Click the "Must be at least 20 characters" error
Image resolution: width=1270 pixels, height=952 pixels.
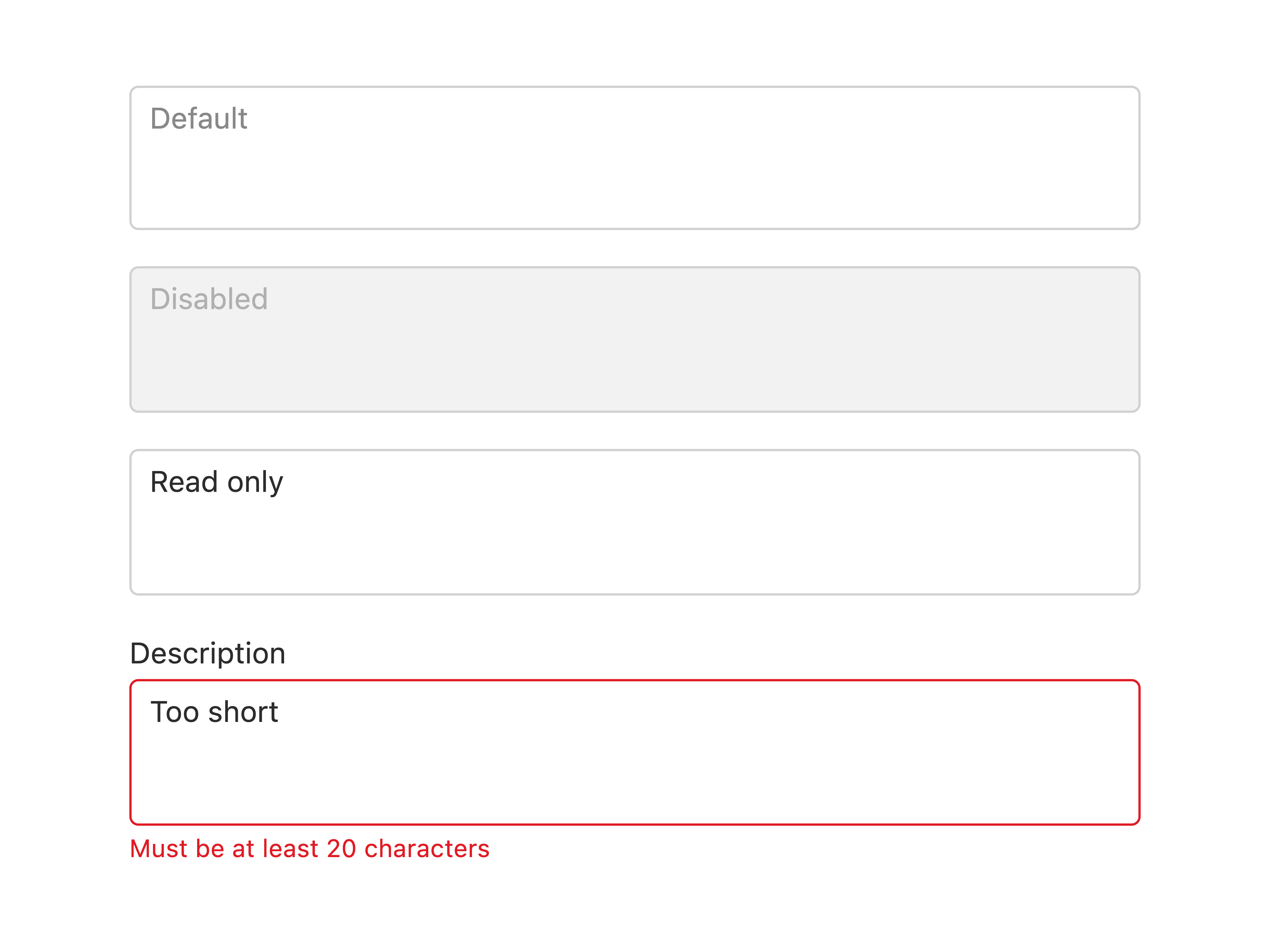click(x=310, y=849)
